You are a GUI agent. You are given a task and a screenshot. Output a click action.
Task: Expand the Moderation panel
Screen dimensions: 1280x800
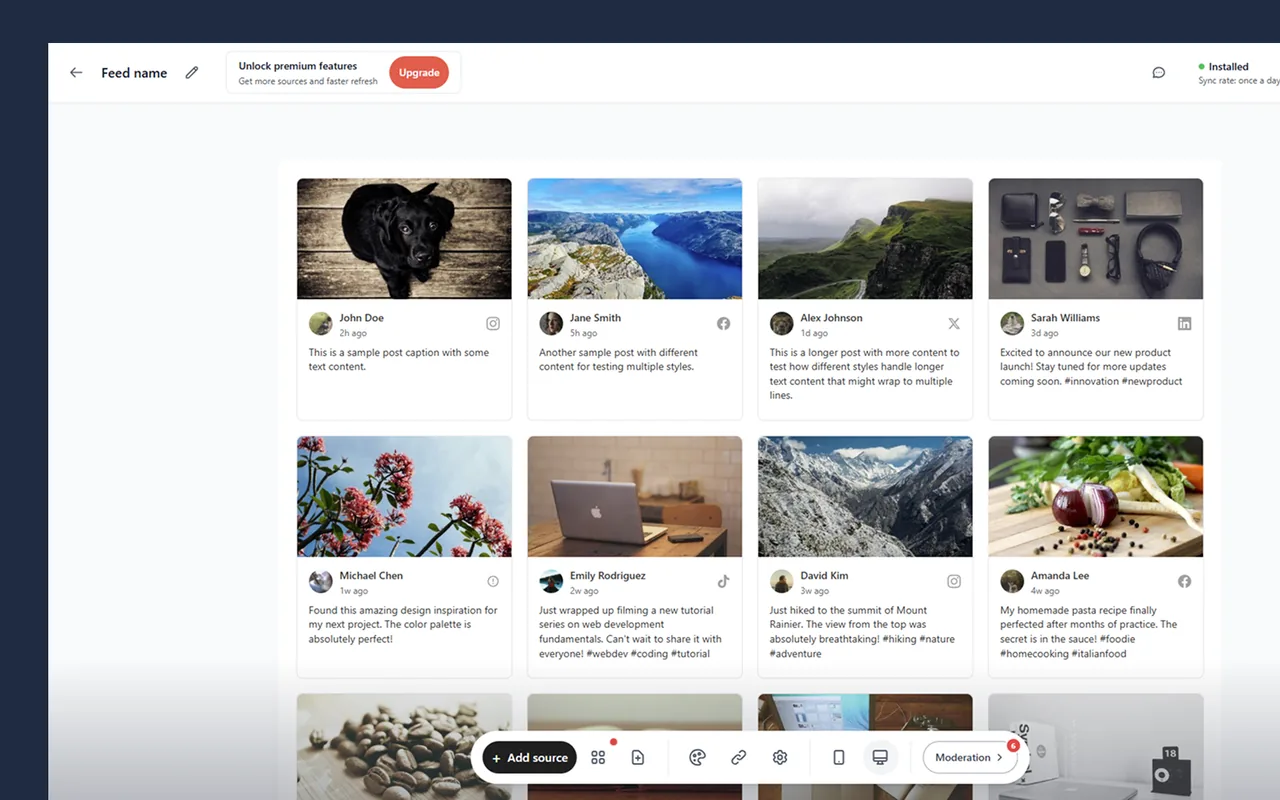tap(969, 758)
